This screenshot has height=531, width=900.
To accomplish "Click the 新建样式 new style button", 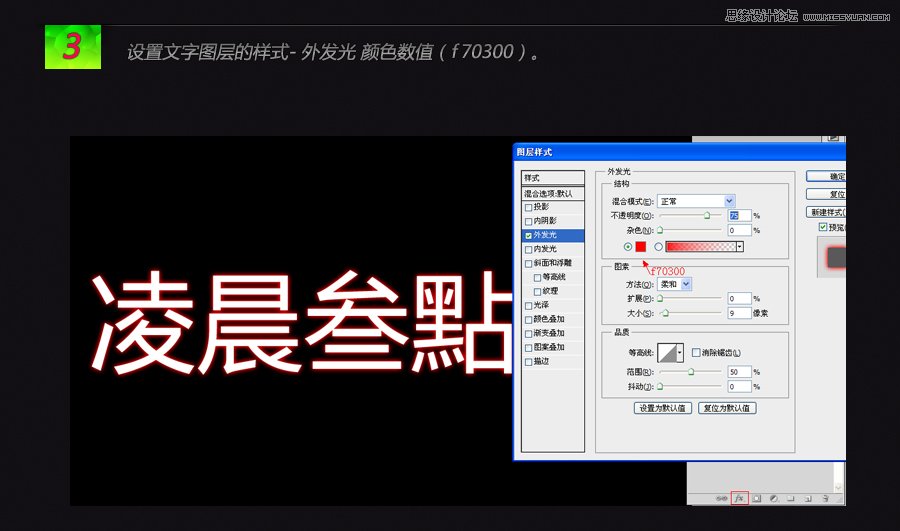I will (826, 212).
